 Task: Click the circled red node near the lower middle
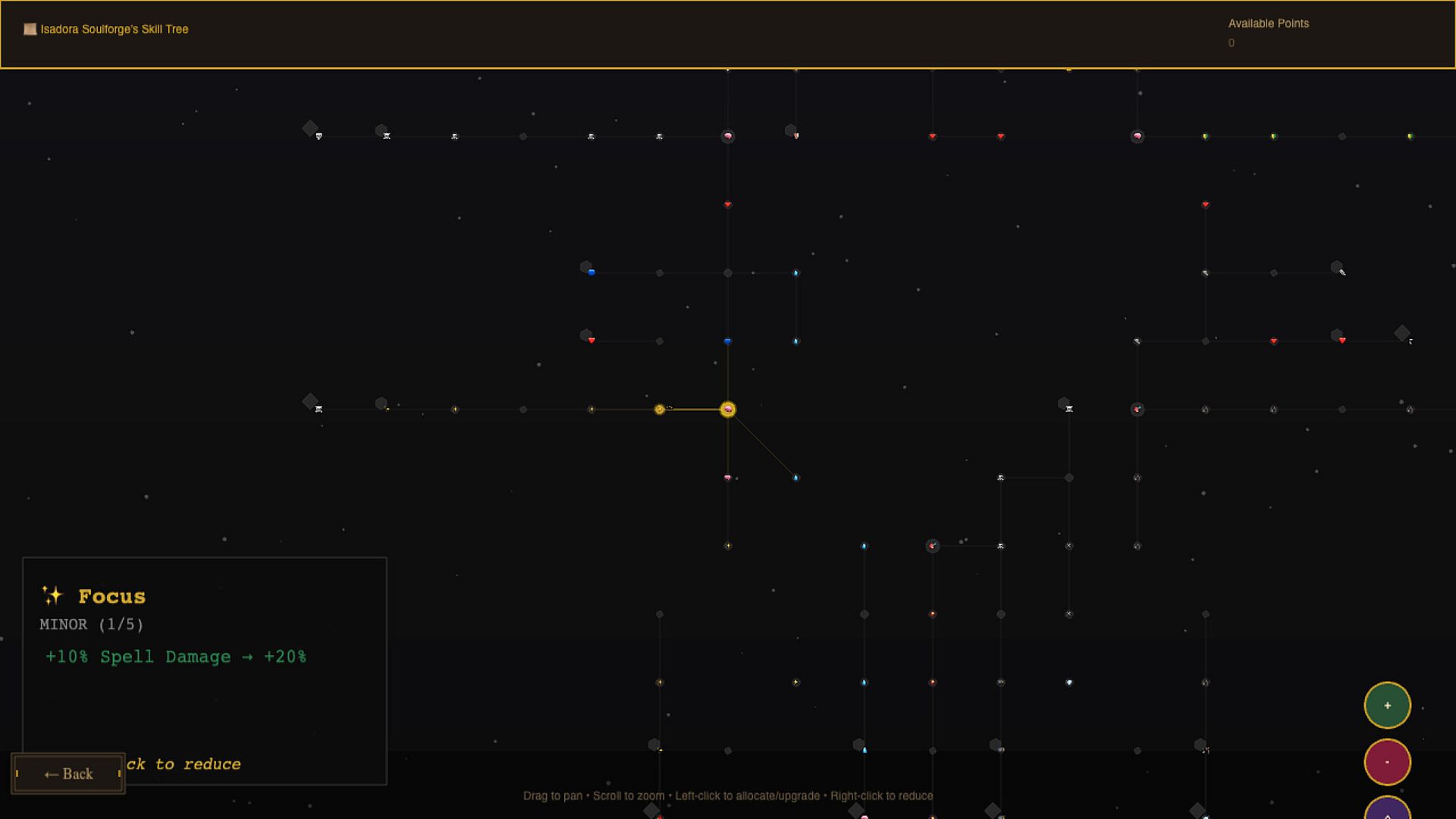click(x=933, y=546)
